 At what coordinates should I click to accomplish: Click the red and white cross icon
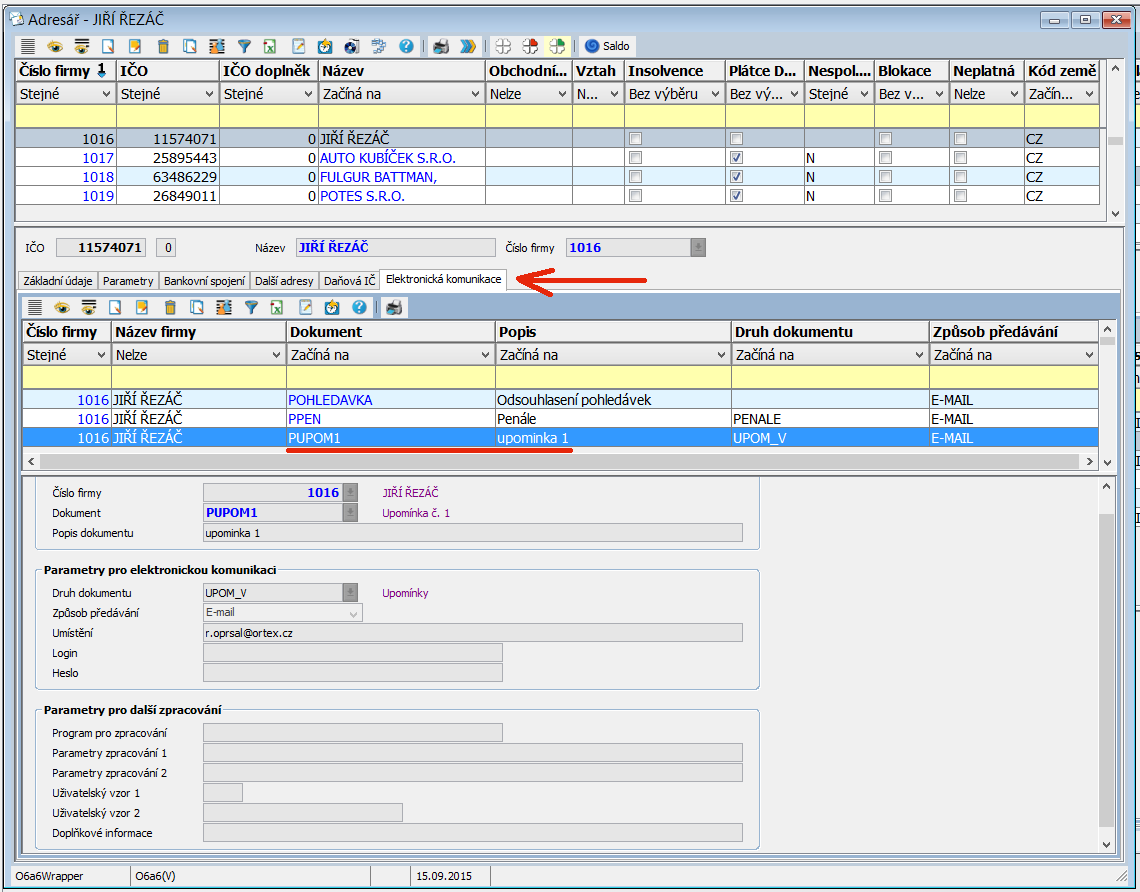530,46
